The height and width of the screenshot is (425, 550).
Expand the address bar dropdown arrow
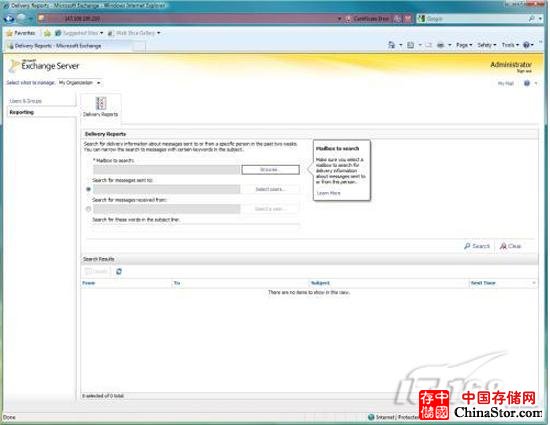[339, 19]
